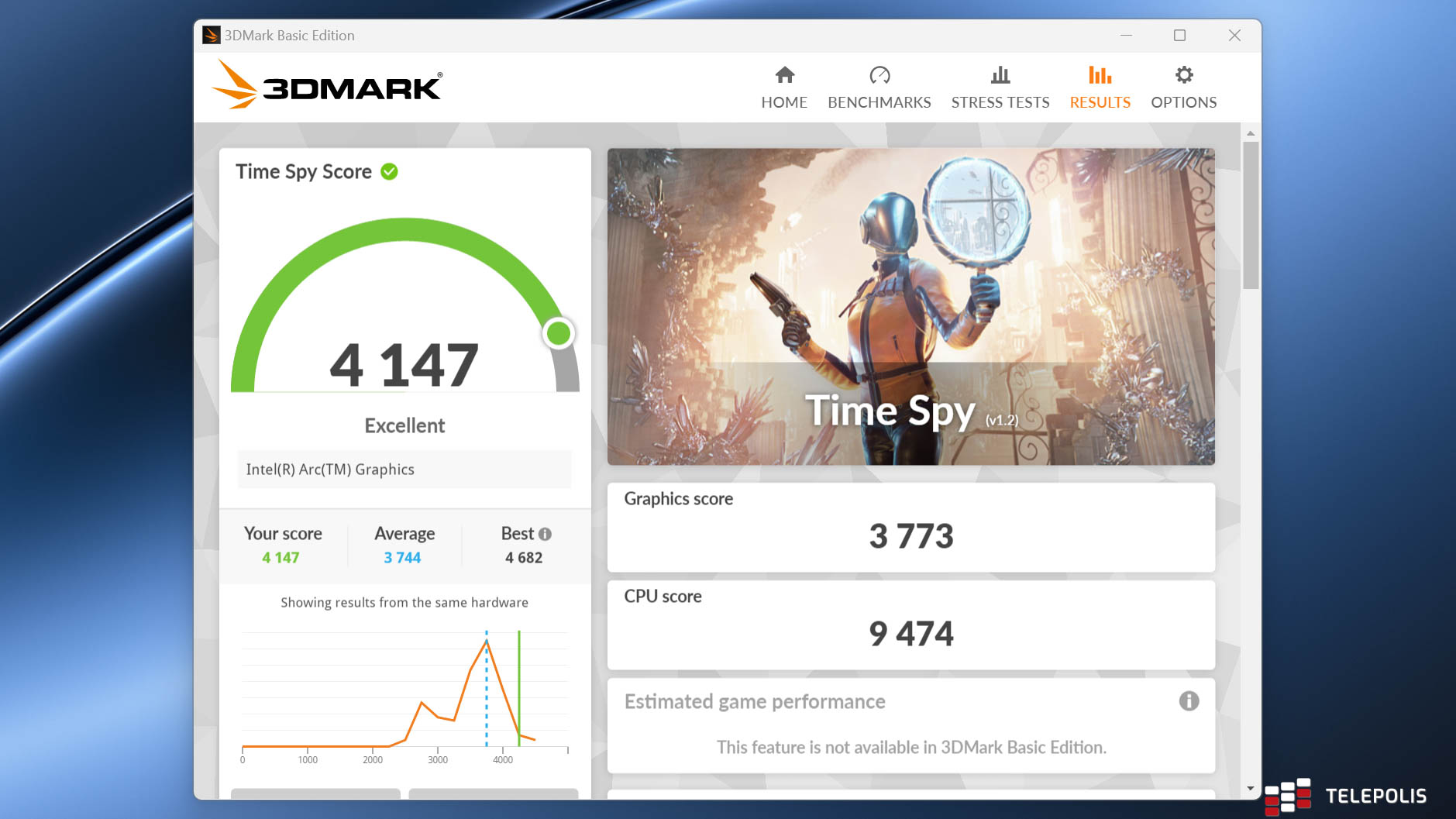Click the Estimated game performance info icon
The height and width of the screenshot is (819, 1456).
coord(1189,701)
